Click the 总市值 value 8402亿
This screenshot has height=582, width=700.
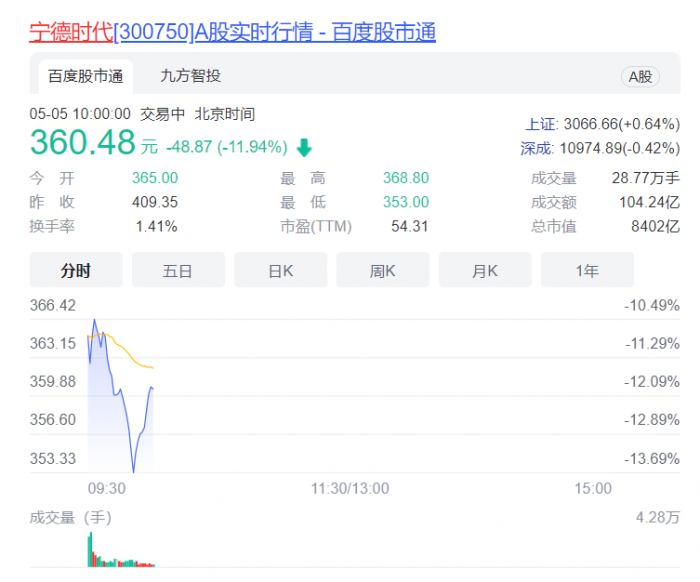click(x=655, y=226)
